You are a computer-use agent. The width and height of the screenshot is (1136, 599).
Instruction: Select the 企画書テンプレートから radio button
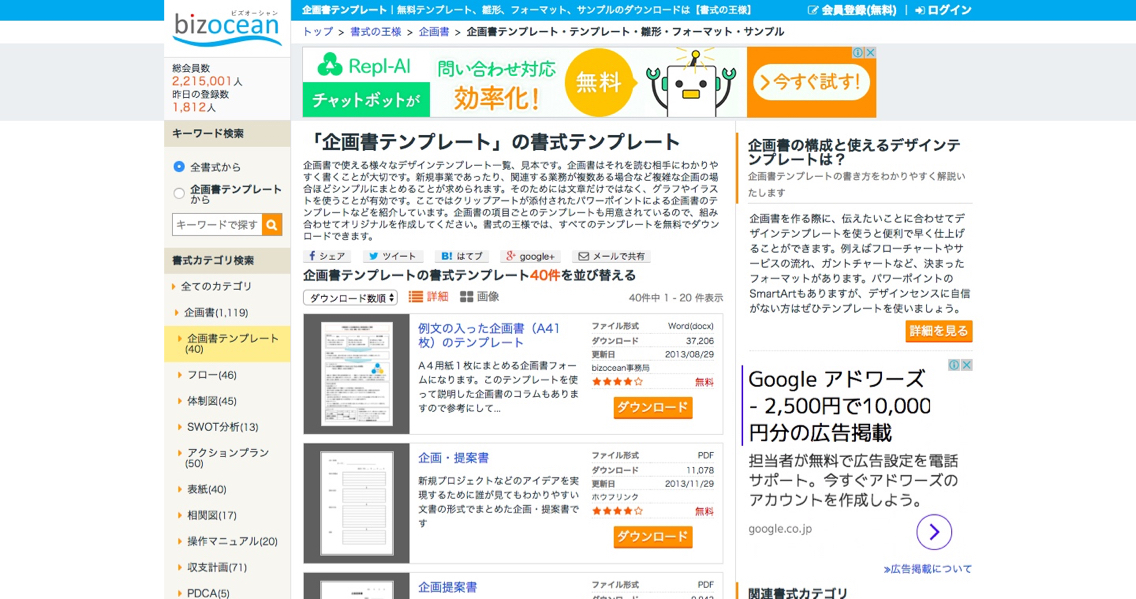point(179,193)
